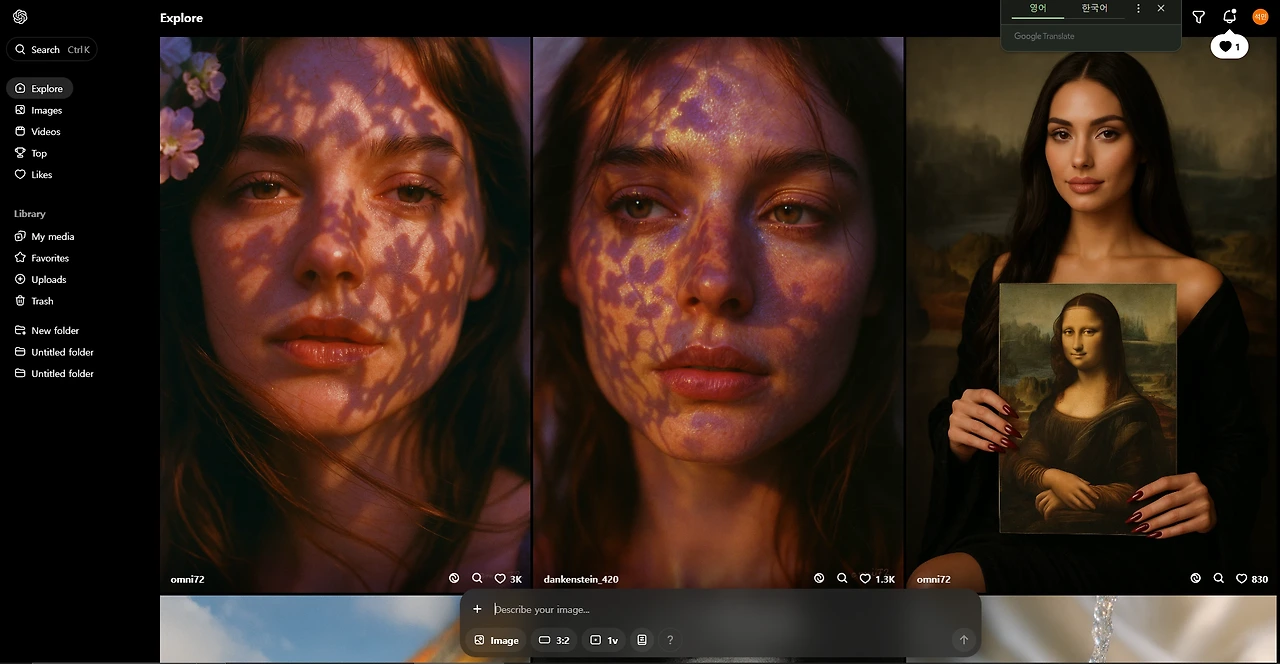Click the magnifier icon on the Mona Lisa image
The image size is (1280, 664).
click(x=1218, y=578)
